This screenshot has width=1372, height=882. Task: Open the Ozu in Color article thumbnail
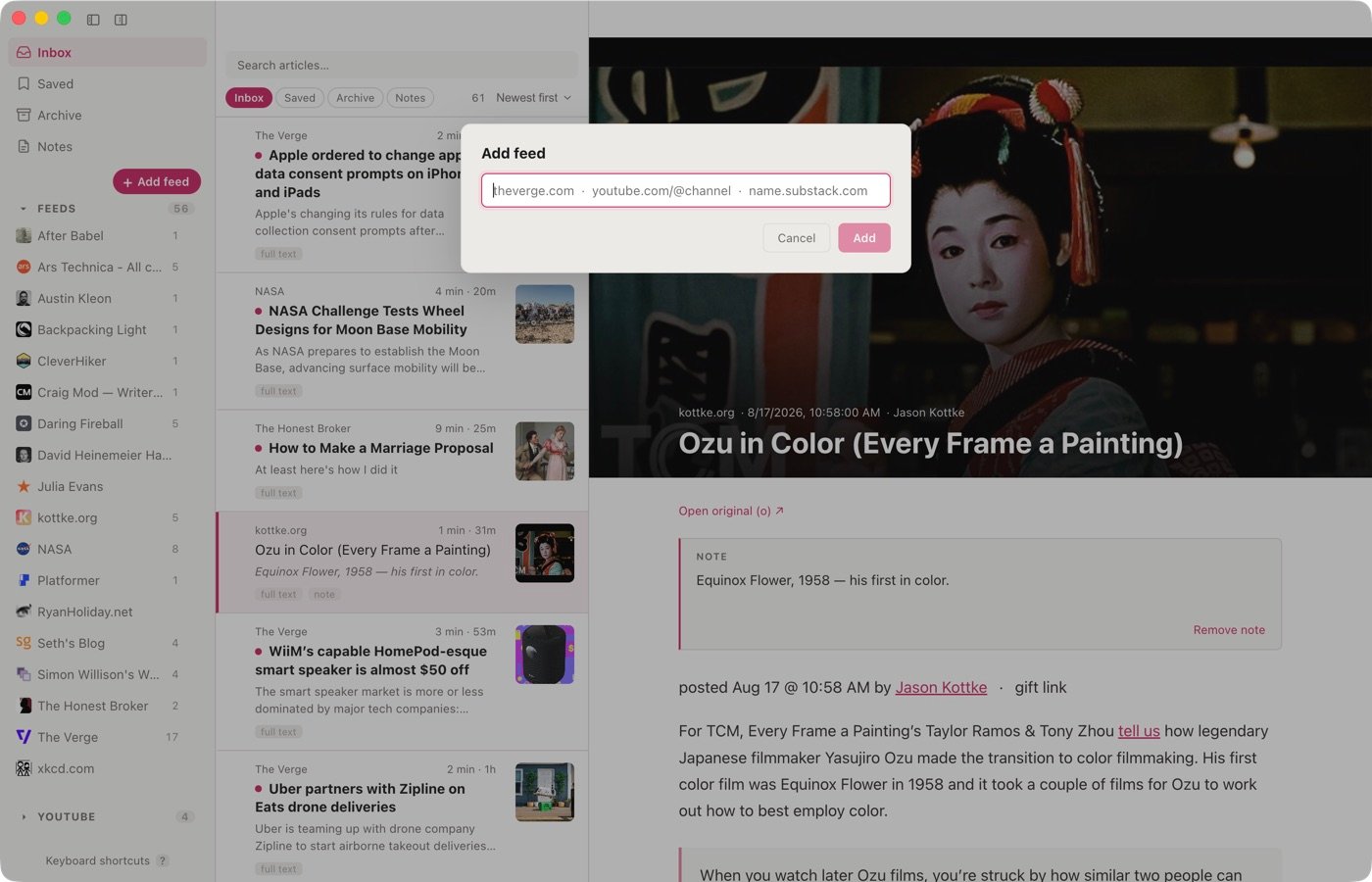click(x=545, y=554)
